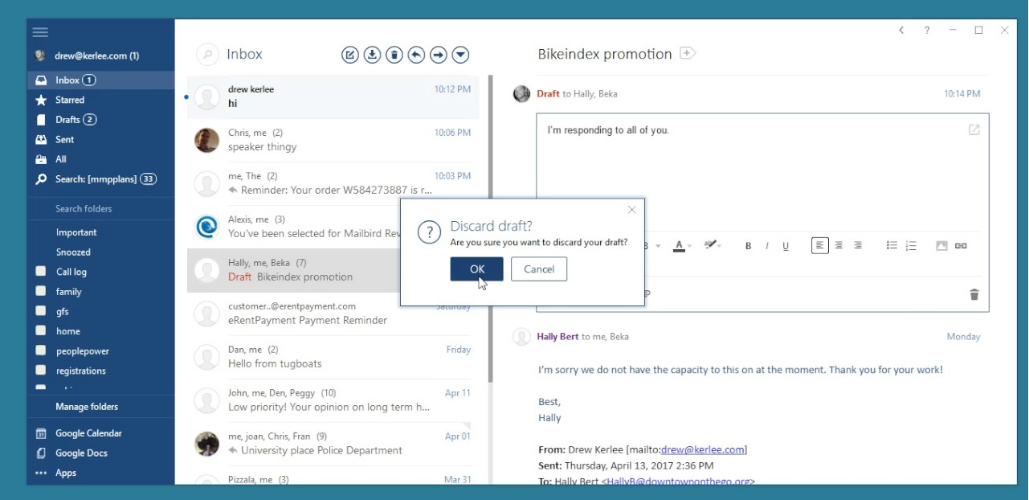Viewport: 1029px width, 500px height.
Task: Cancel the Discard draft dialog
Action: click(539, 269)
